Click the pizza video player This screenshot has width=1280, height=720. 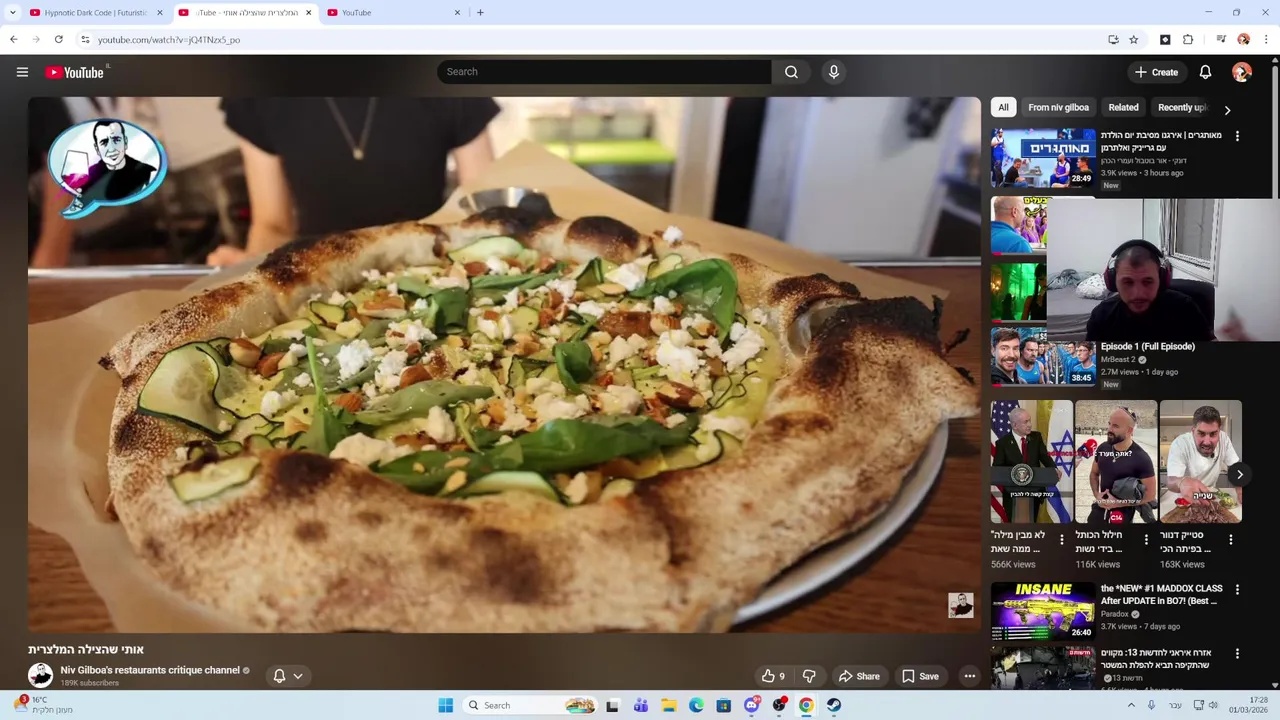(x=504, y=364)
